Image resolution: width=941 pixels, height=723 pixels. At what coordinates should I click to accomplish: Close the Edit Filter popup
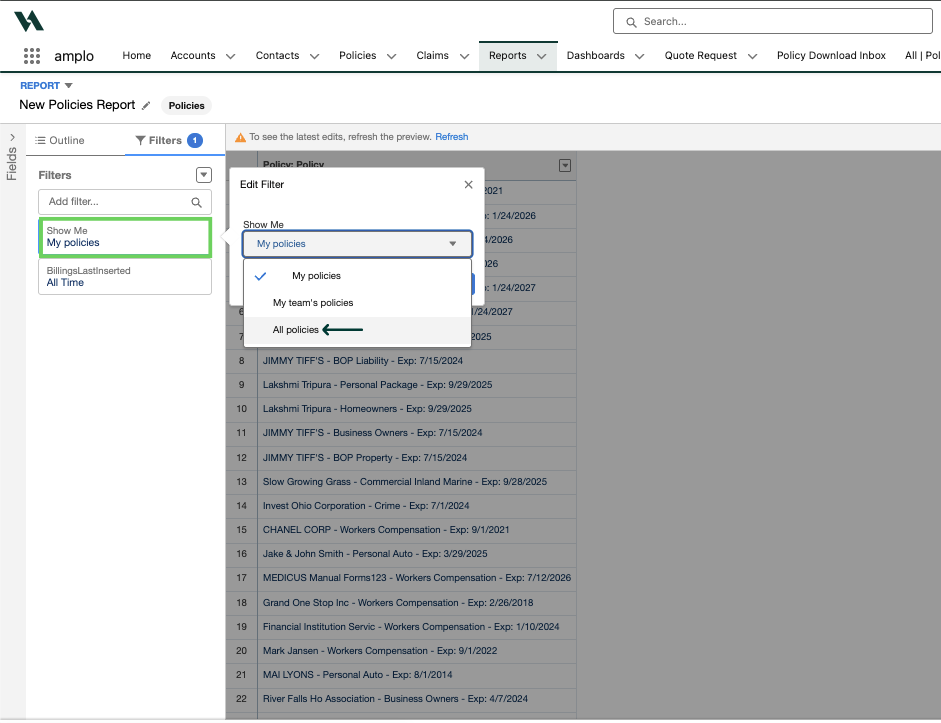pos(468,185)
